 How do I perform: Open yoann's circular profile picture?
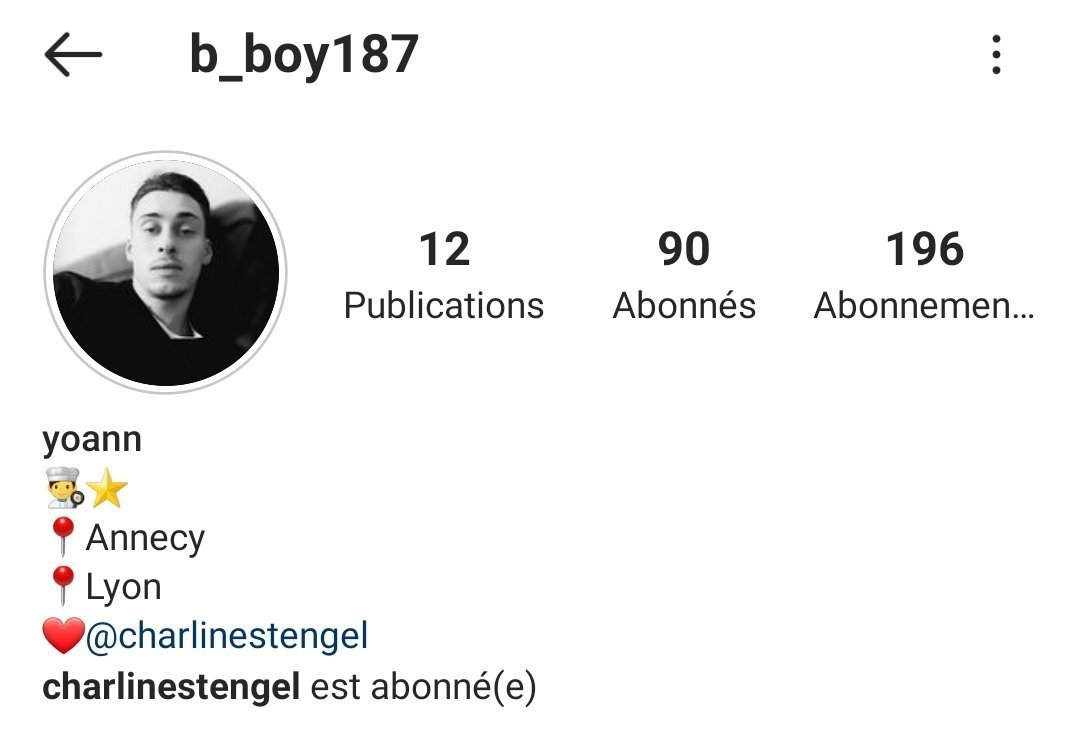point(166,272)
